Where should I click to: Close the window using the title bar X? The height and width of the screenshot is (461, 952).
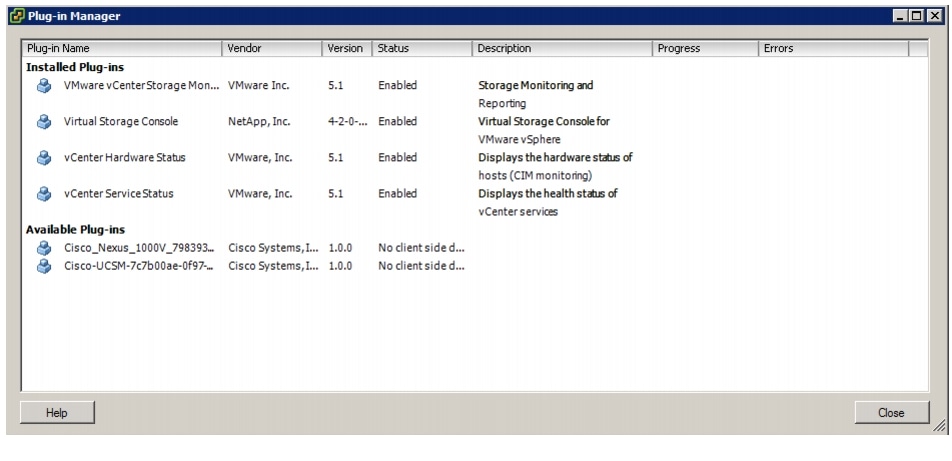pyautogui.click(x=934, y=16)
